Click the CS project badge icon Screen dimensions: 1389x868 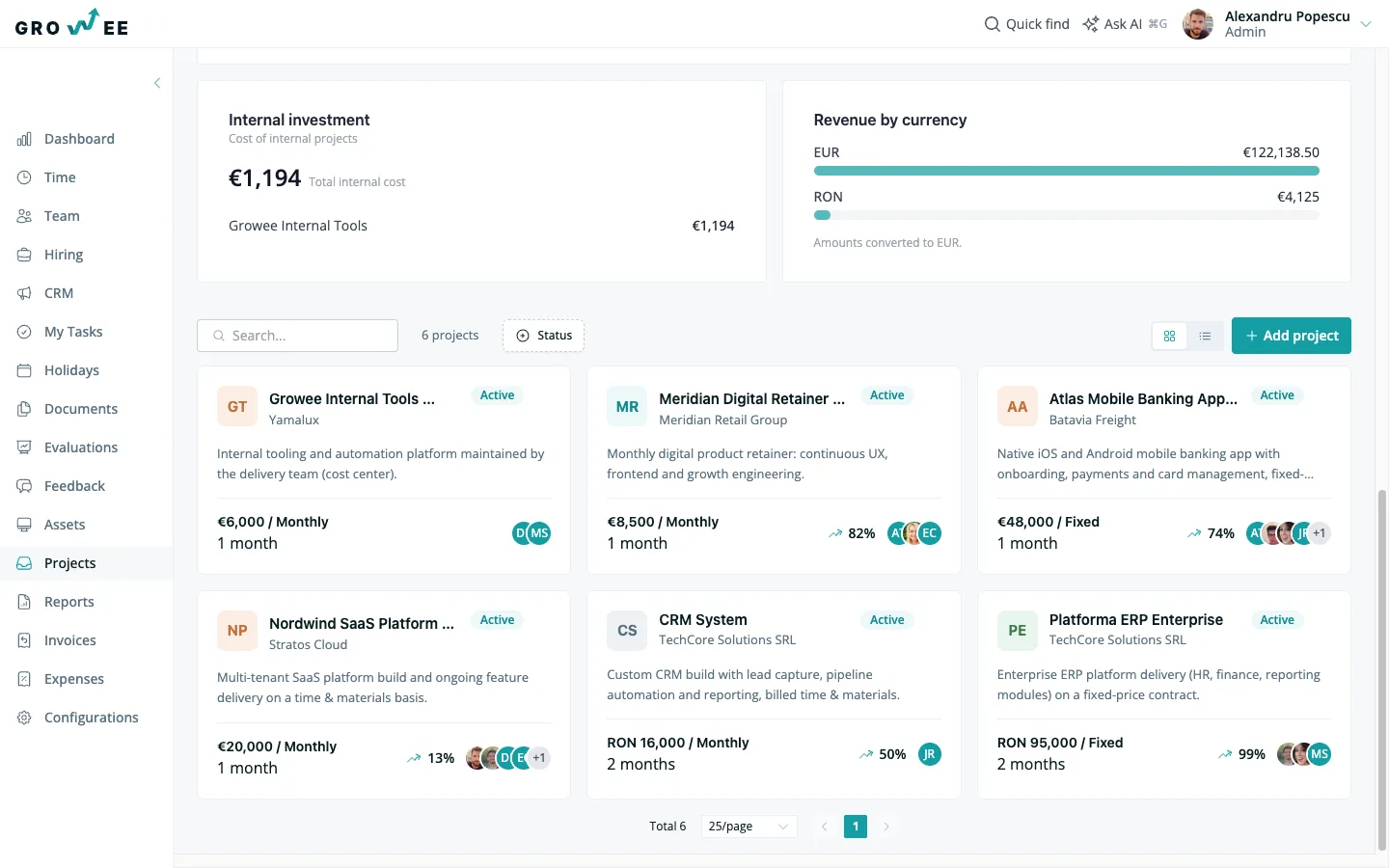pos(627,631)
